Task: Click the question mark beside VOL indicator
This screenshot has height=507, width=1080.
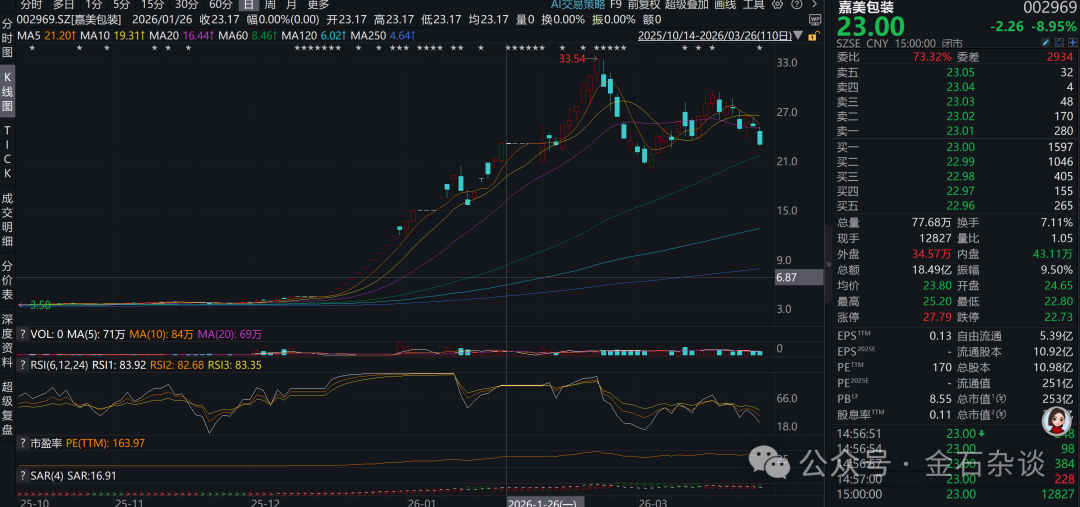Action: click(x=23, y=334)
